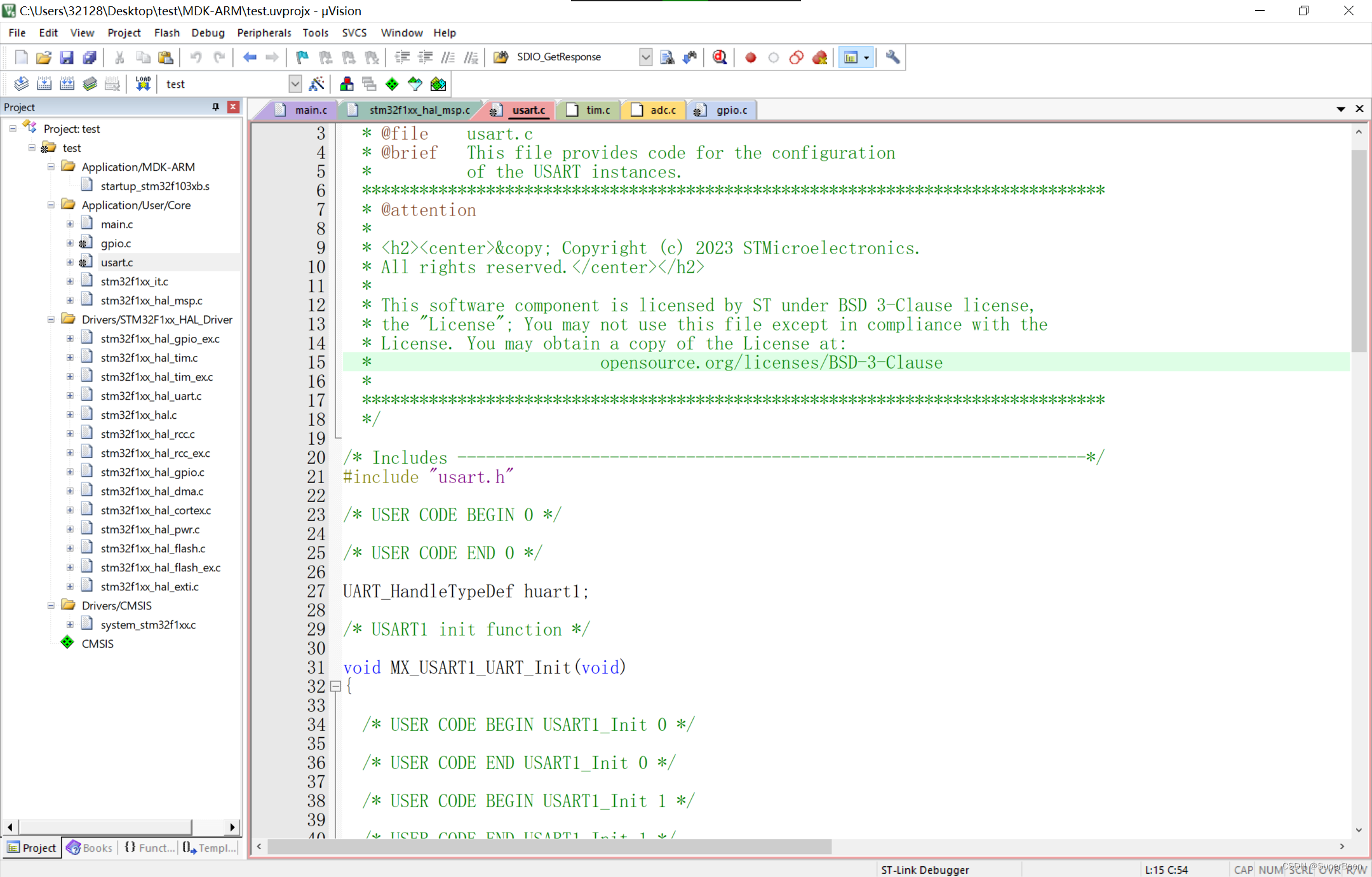
Task: Open the editor tab list dropdown arrow
Action: click(x=1341, y=109)
